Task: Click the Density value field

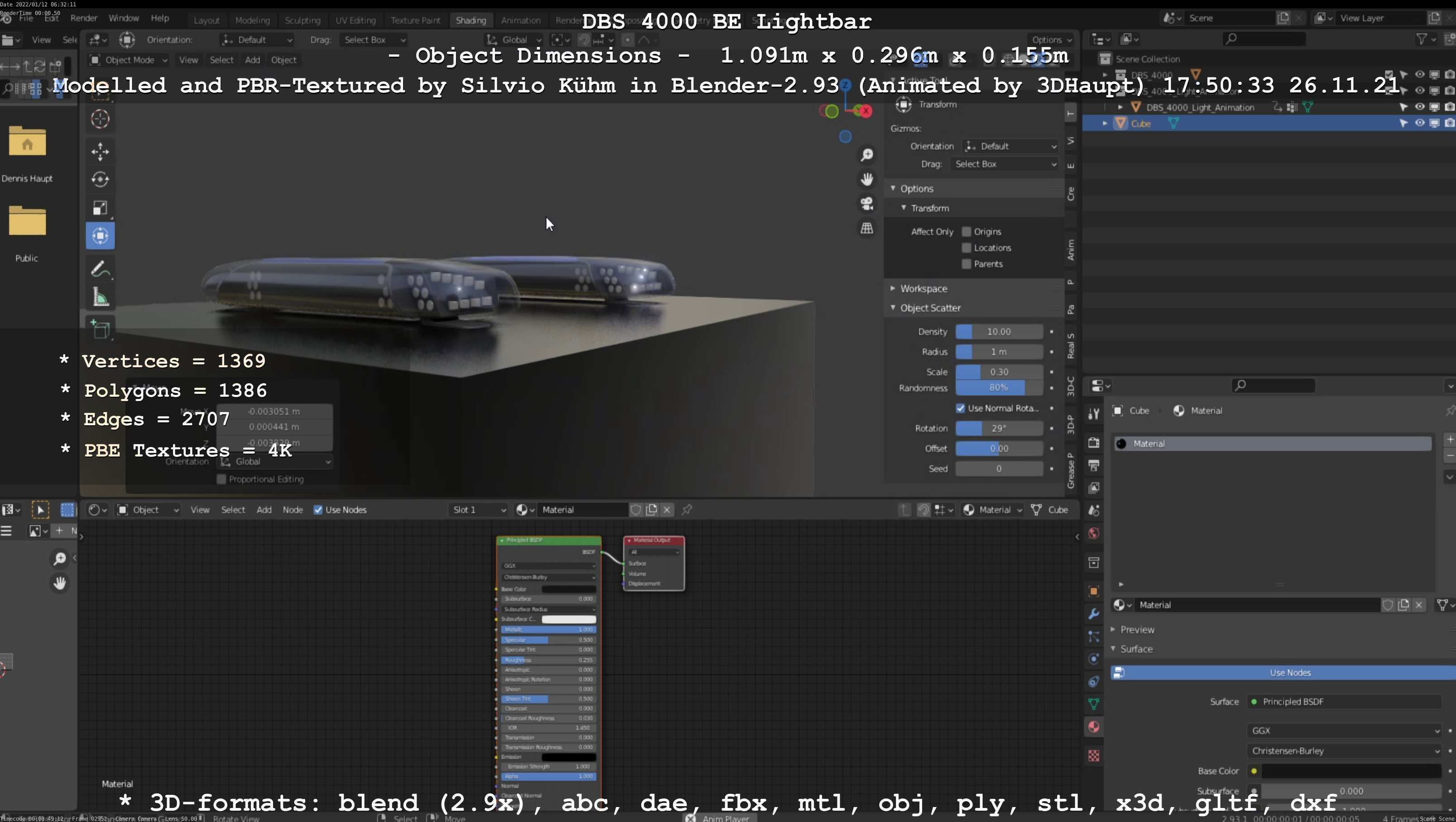Action: (998, 332)
